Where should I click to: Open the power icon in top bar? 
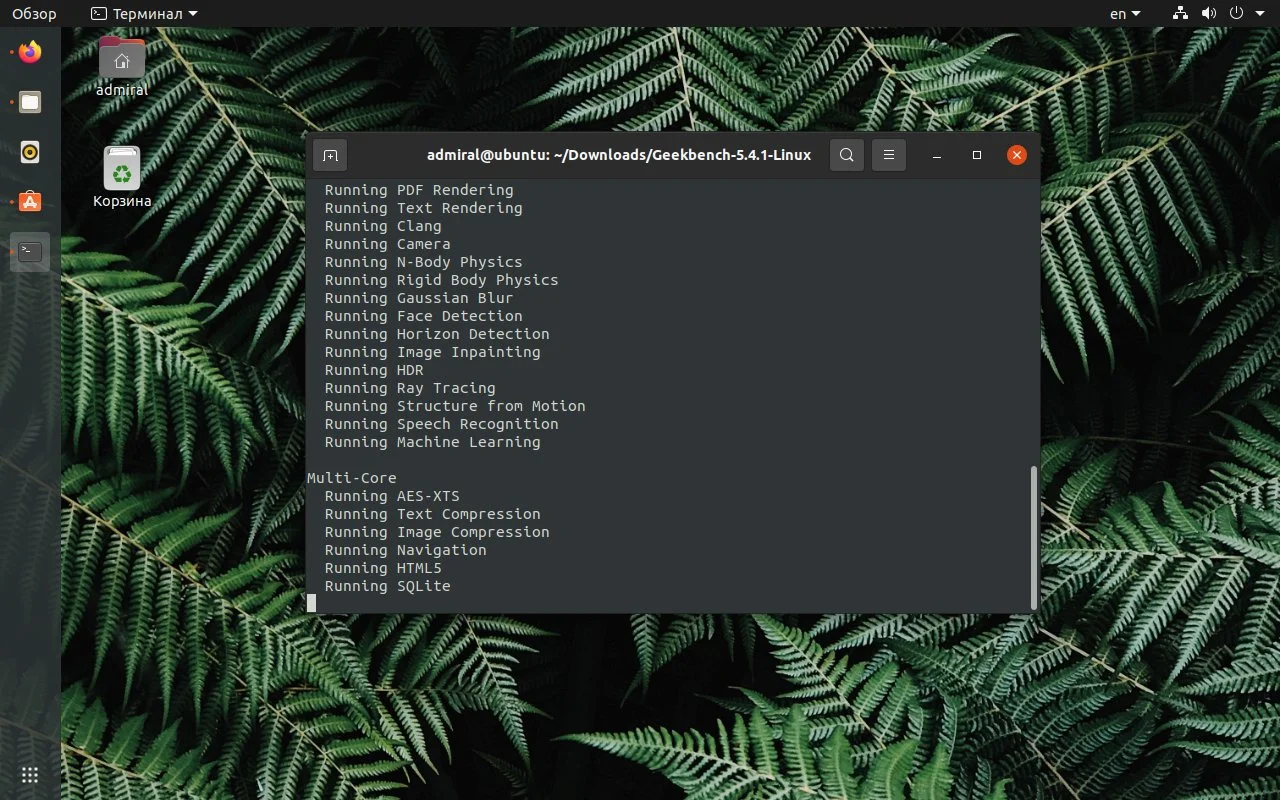[1236, 14]
